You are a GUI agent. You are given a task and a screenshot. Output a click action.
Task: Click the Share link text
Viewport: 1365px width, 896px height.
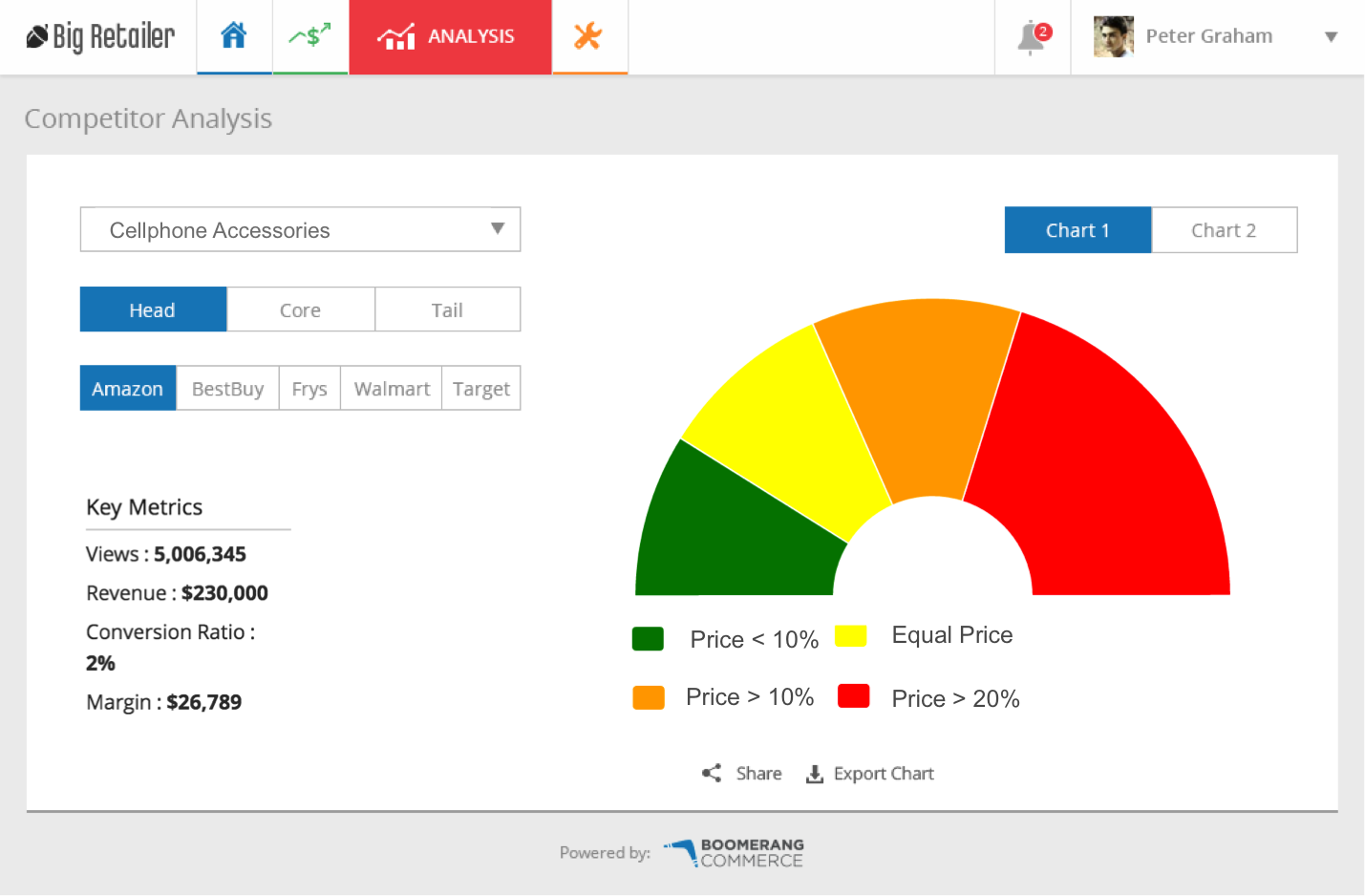pyautogui.click(x=758, y=774)
